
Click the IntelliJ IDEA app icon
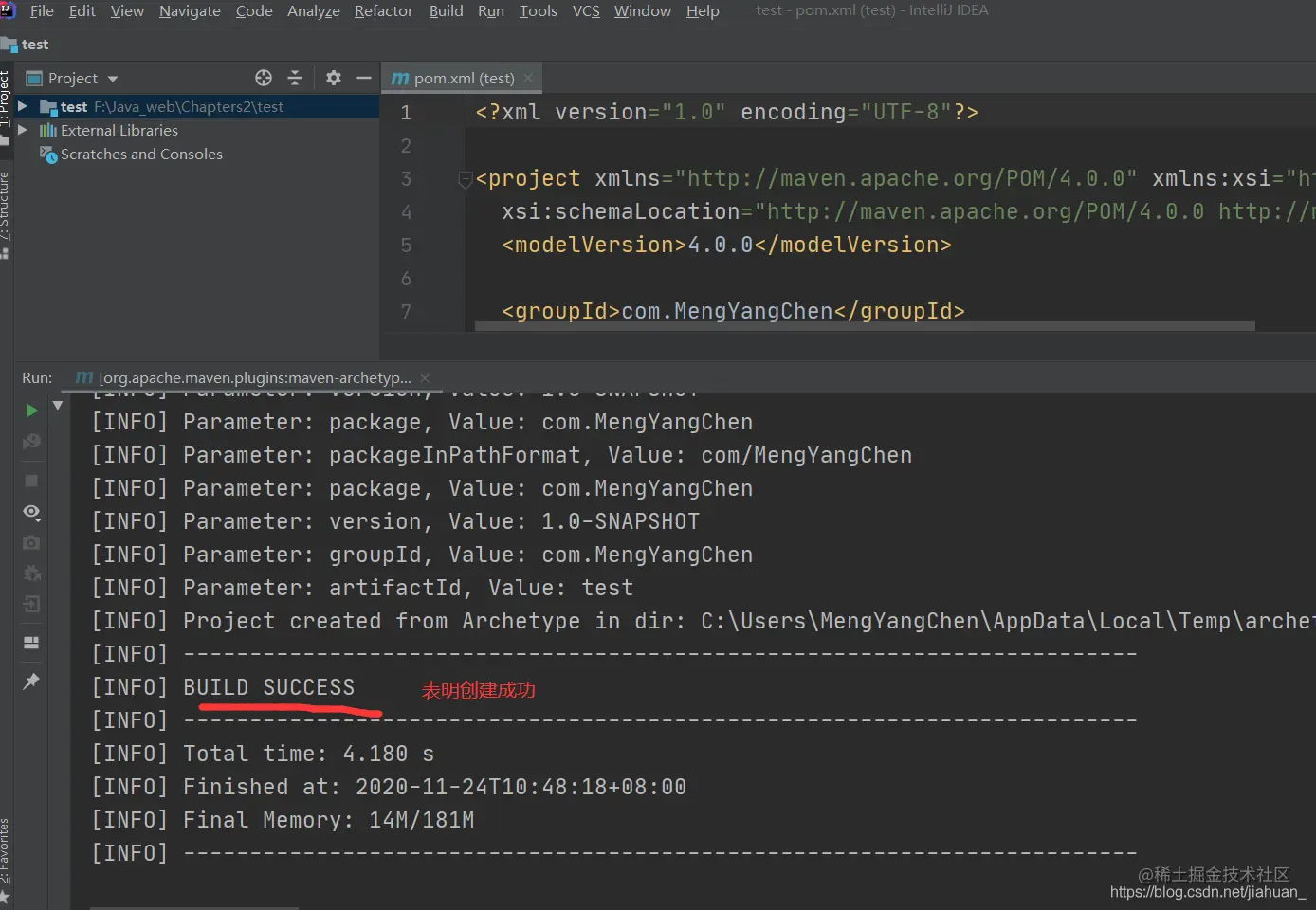coord(8,10)
